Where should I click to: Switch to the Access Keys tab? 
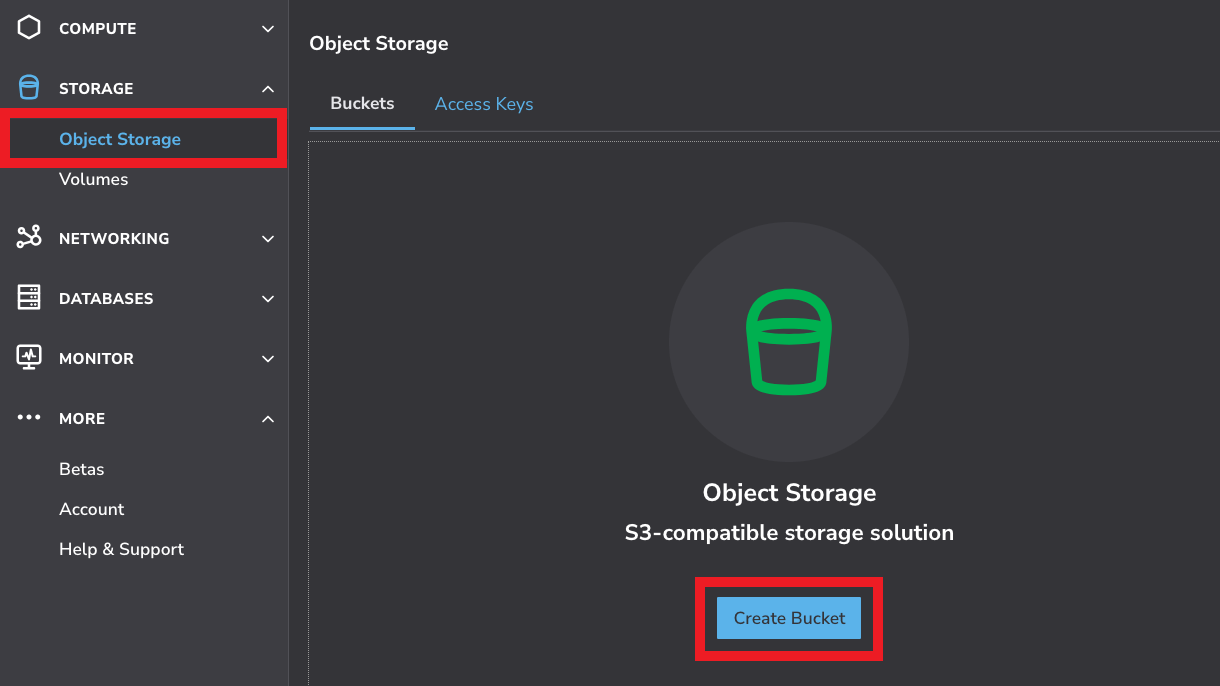[x=484, y=104]
